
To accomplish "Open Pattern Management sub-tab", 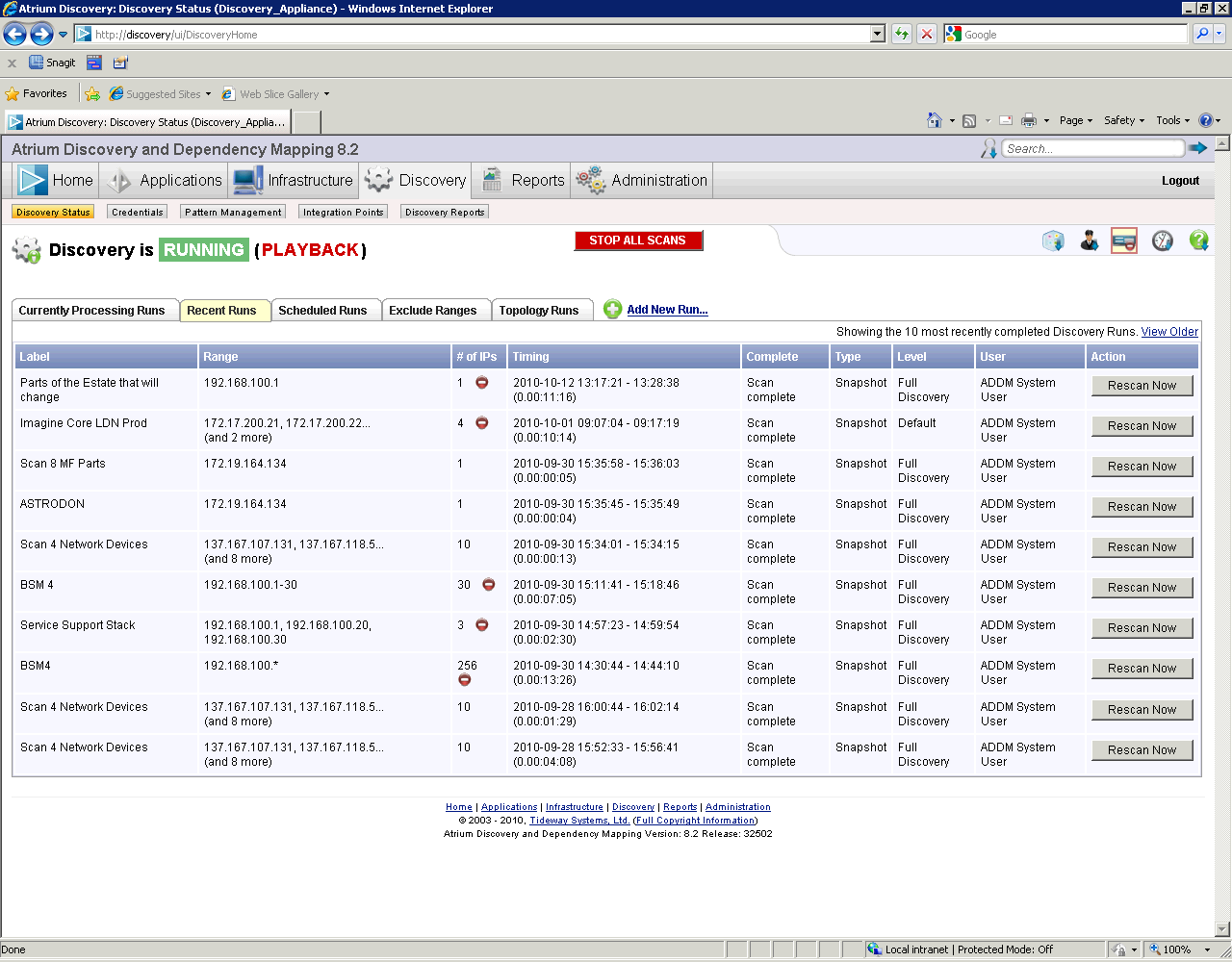I will click(x=234, y=212).
